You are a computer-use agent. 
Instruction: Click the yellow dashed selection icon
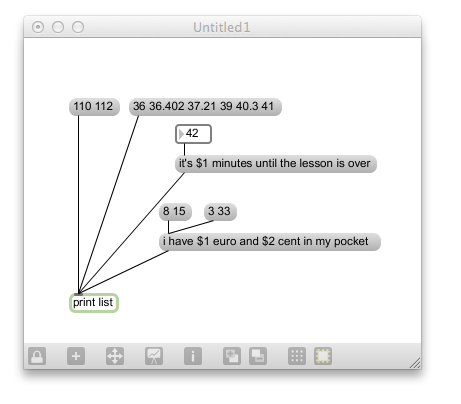323,356
